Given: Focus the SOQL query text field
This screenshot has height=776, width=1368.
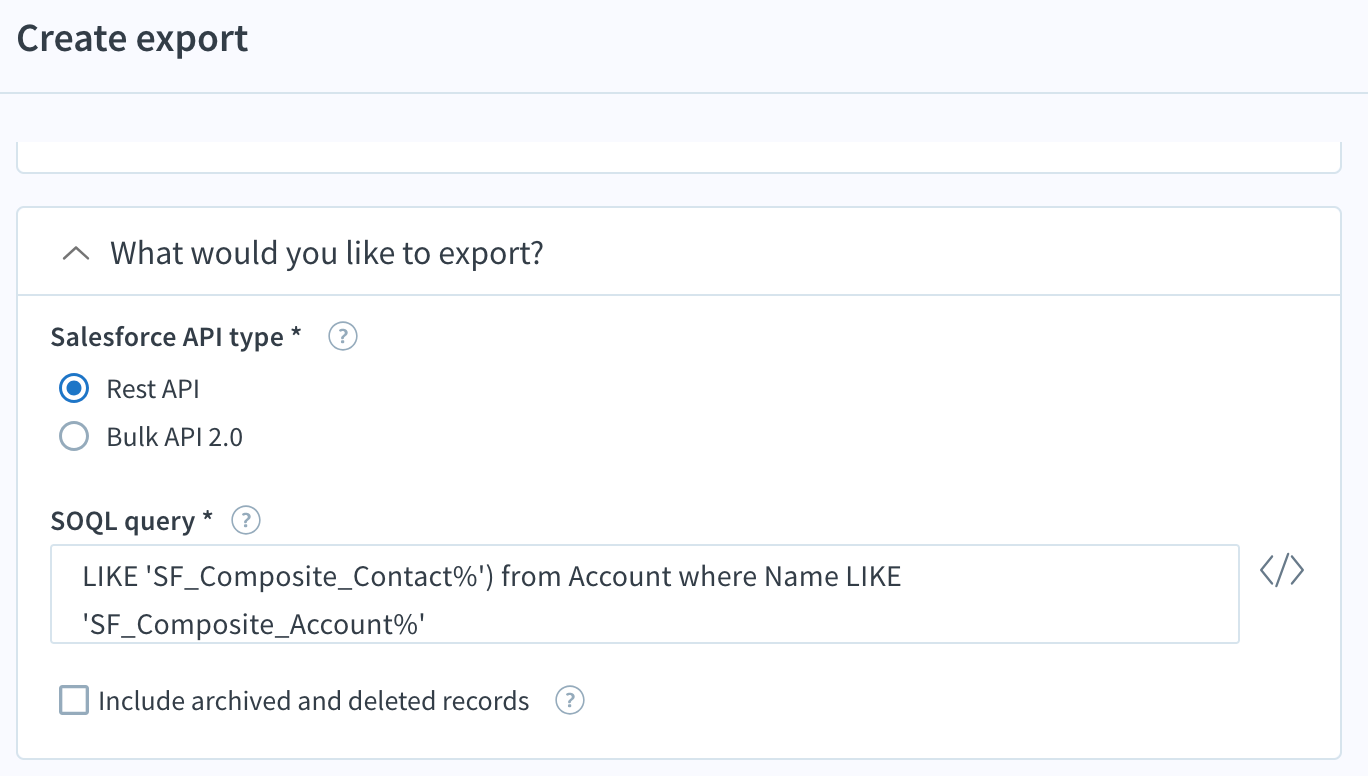Looking at the screenshot, I should [645, 594].
